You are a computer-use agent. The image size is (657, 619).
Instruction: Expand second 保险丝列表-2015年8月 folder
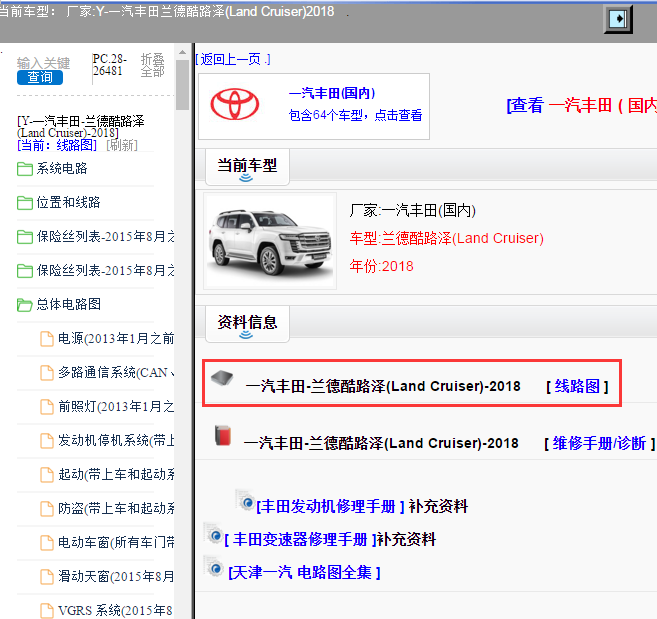(106, 270)
